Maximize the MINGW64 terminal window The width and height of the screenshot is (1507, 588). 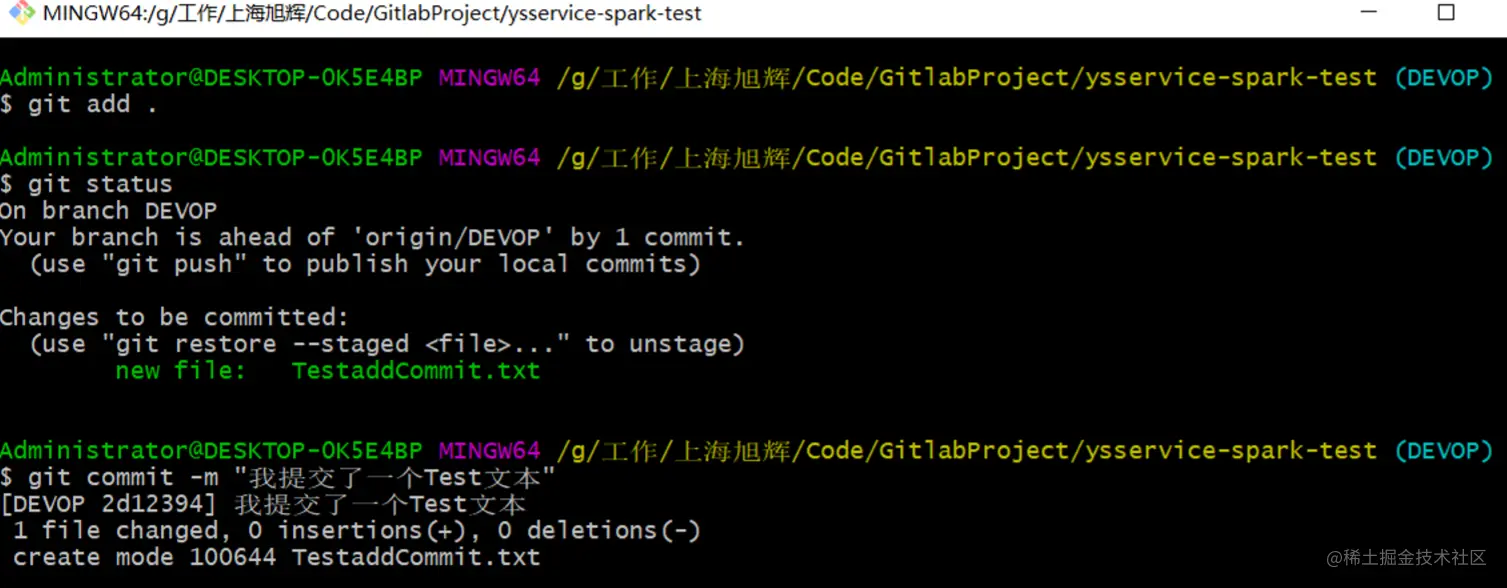coord(1445,13)
